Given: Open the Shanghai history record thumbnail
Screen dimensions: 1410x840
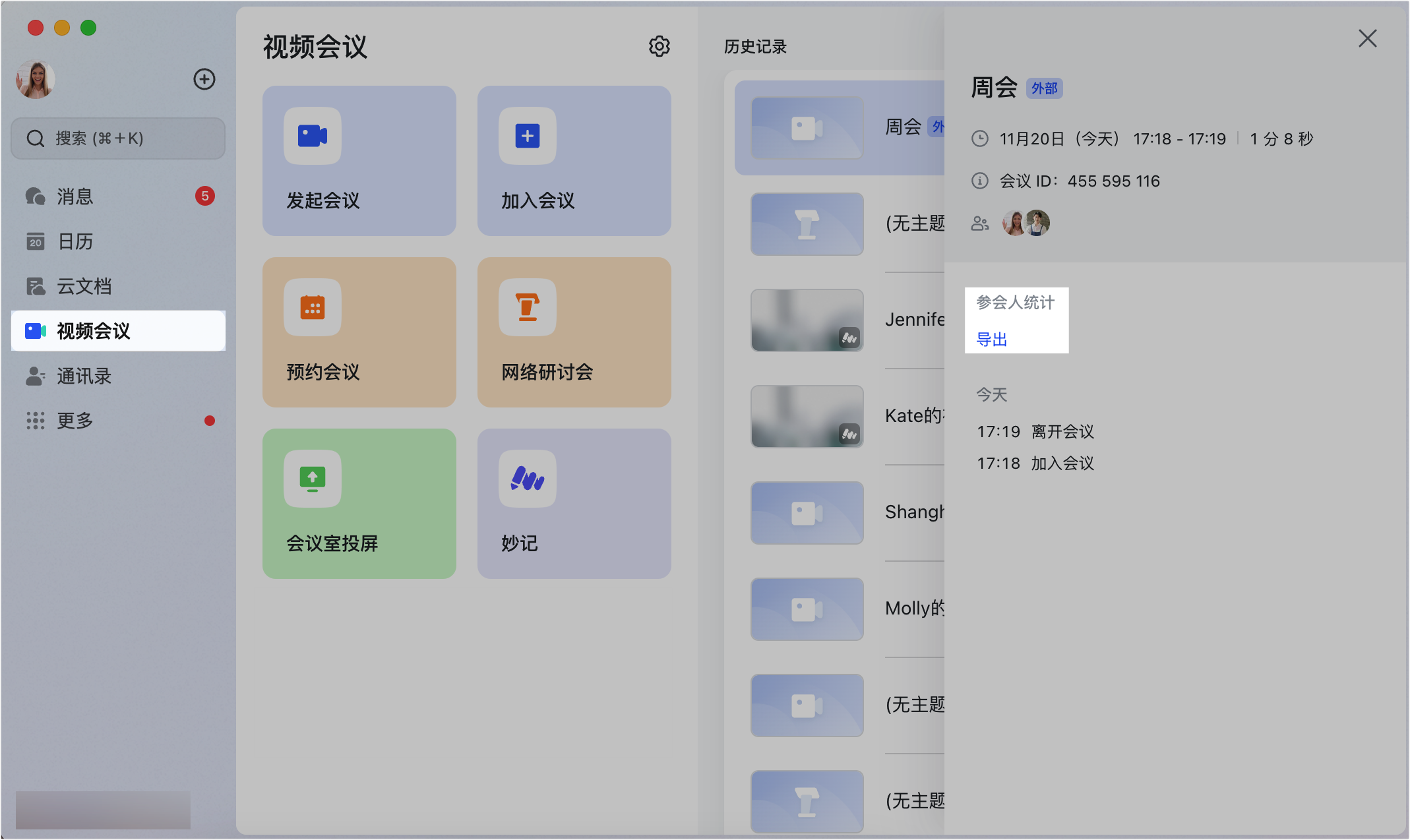Looking at the screenshot, I should (807, 513).
